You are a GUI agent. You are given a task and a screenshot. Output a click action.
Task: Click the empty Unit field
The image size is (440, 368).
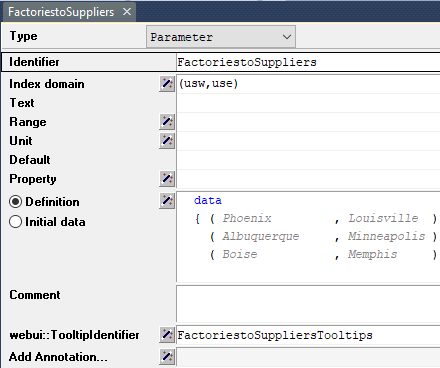click(x=308, y=141)
